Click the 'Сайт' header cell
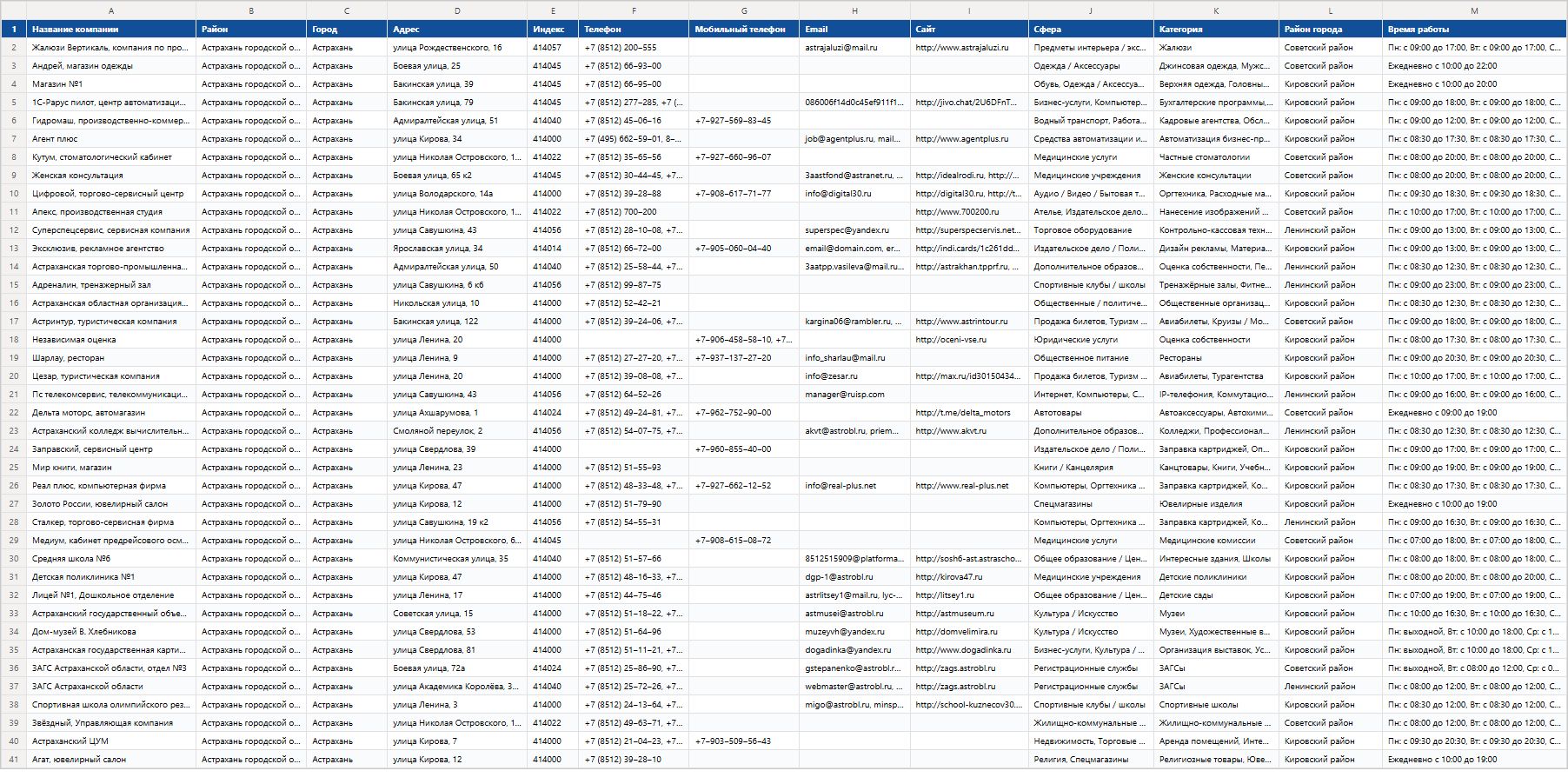Viewport: 1568px width, 784px height. [x=969, y=30]
